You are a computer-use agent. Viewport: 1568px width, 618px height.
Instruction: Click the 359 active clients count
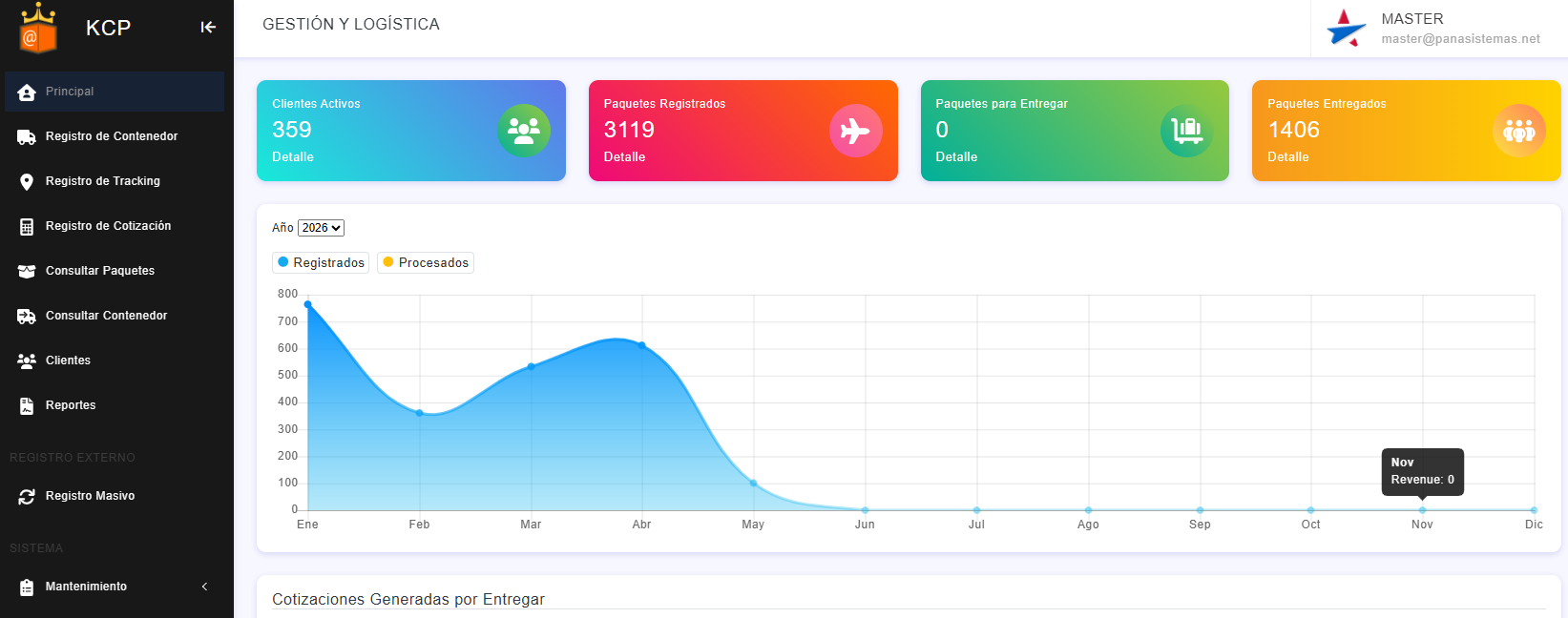tap(292, 130)
